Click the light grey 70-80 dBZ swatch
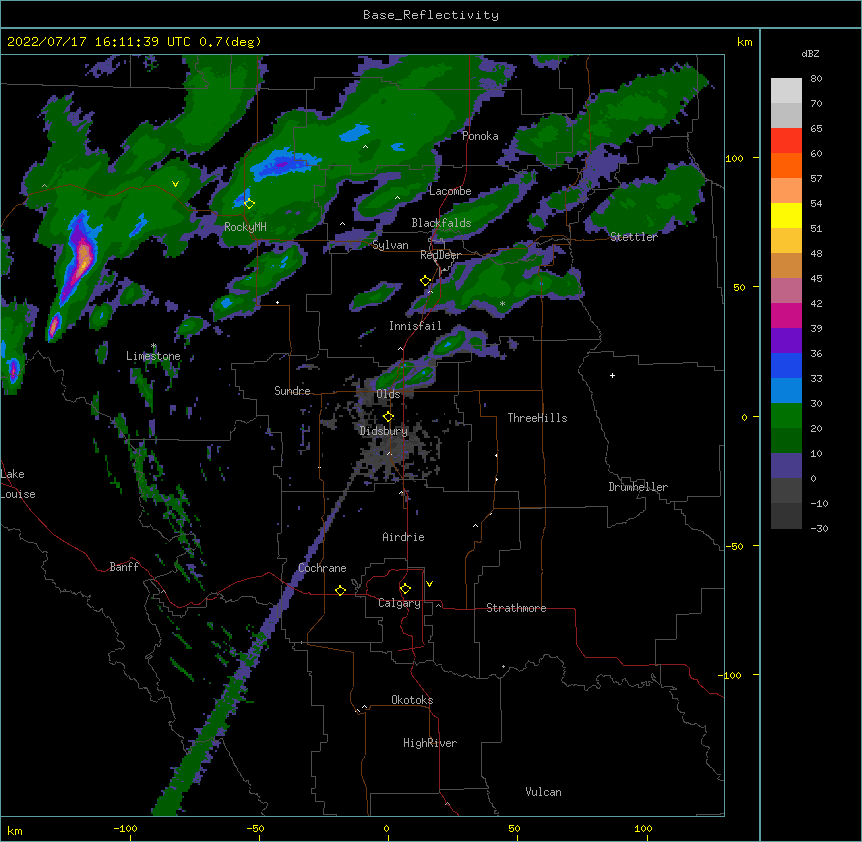Image resolution: width=862 pixels, height=842 pixels. (786, 91)
